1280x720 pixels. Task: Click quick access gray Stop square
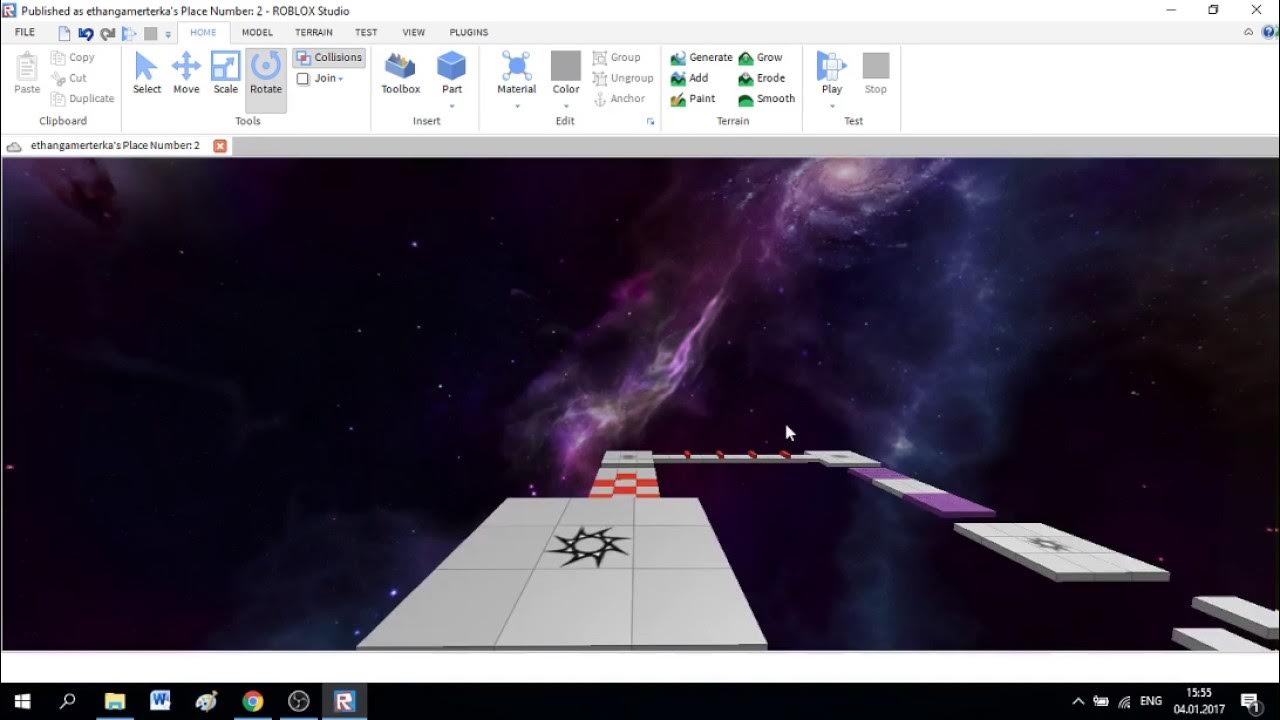click(x=150, y=33)
